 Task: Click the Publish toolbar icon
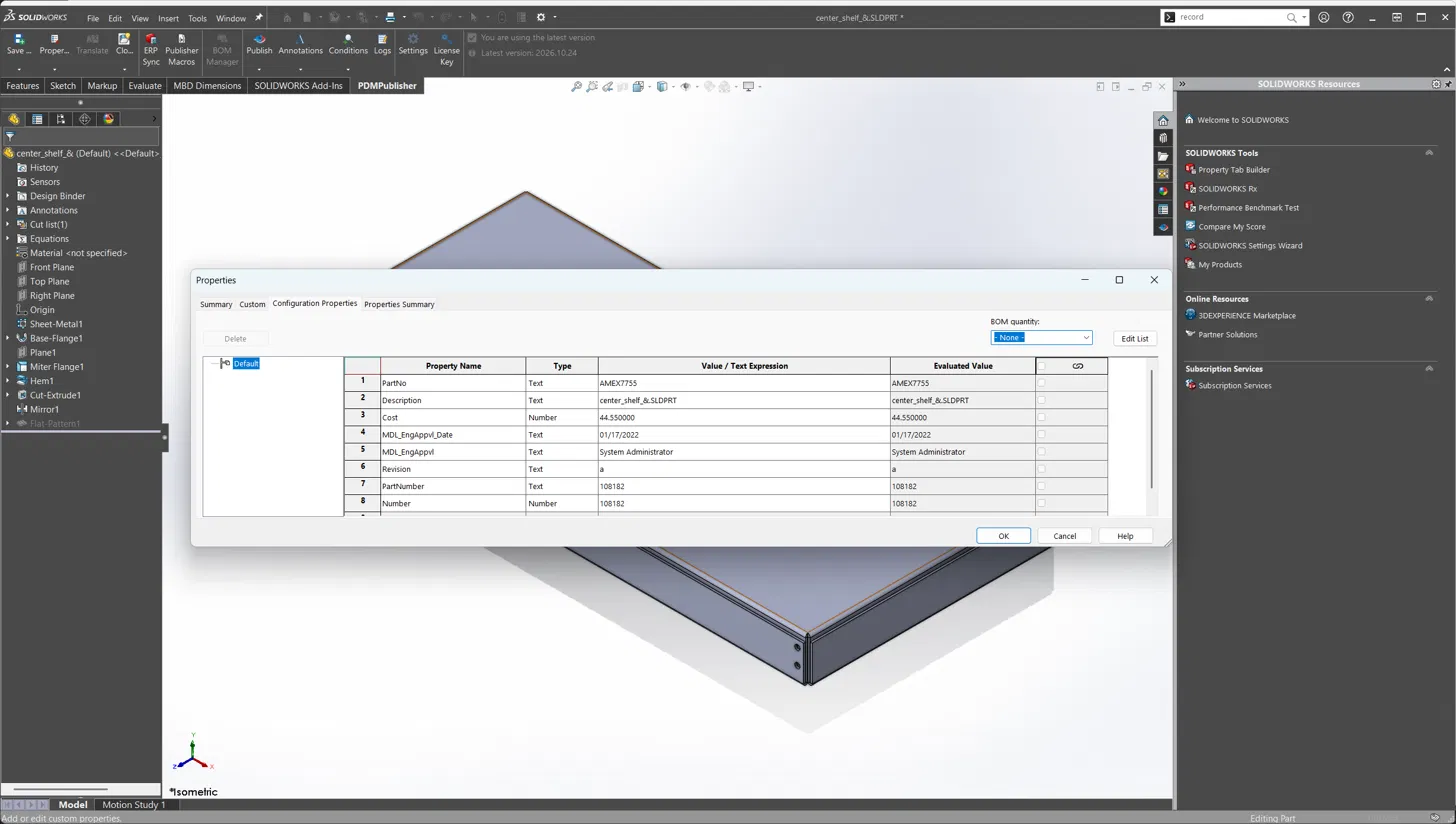pos(259,44)
